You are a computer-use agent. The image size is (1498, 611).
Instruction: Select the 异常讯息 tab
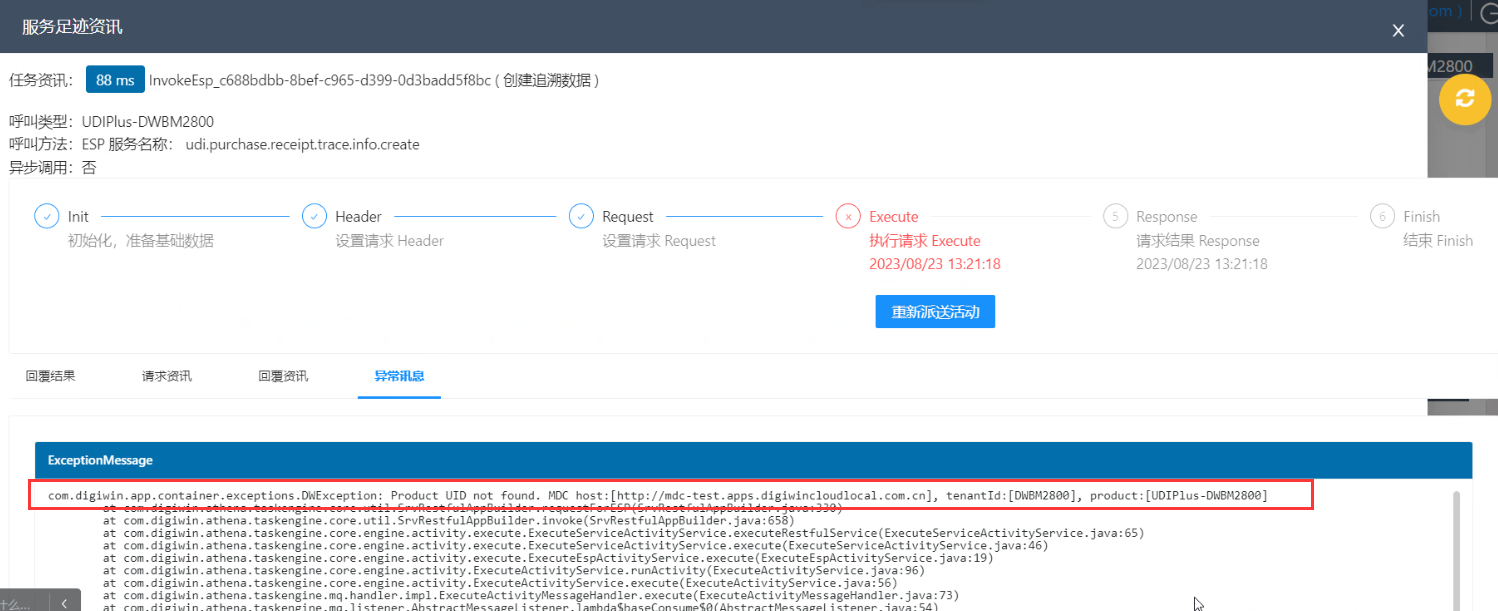tap(399, 376)
